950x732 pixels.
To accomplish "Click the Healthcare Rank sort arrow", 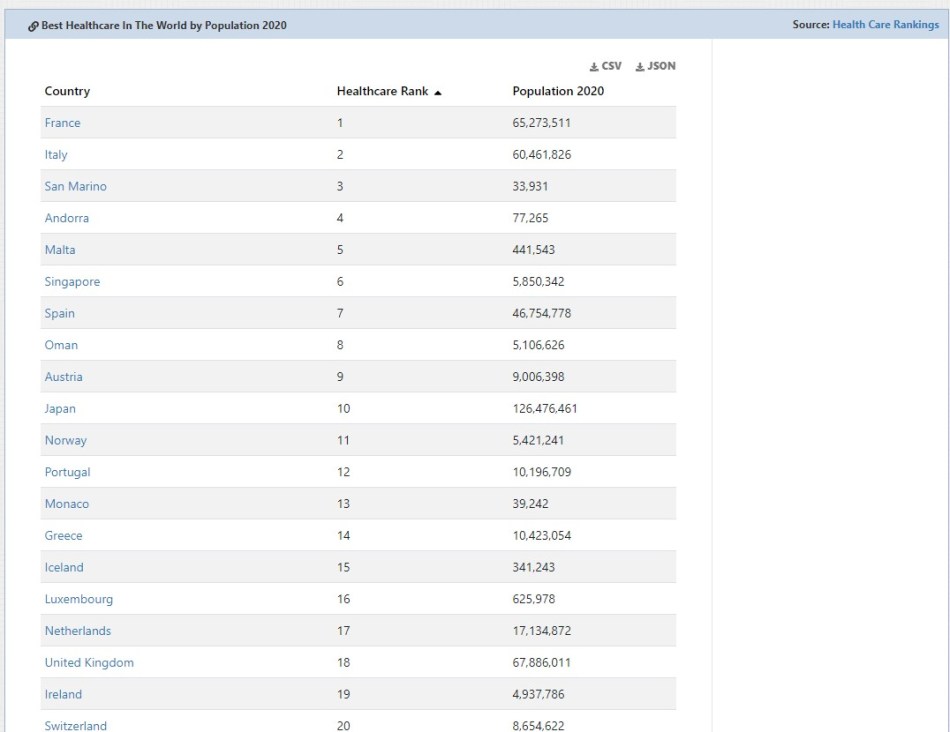I will click(x=438, y=92).
